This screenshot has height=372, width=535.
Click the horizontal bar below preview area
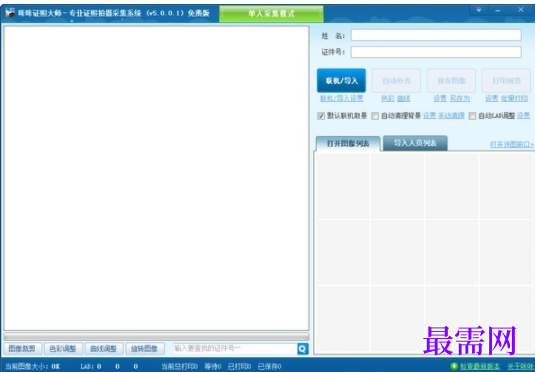[156, 337]
